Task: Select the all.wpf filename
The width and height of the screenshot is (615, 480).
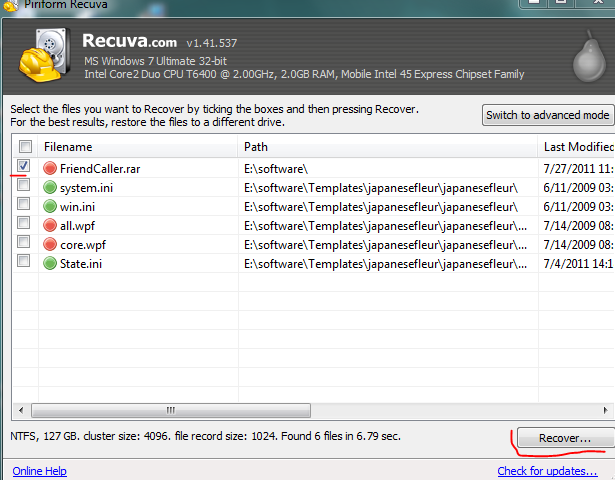Action: pyautogui.click(x=77, y=226)
